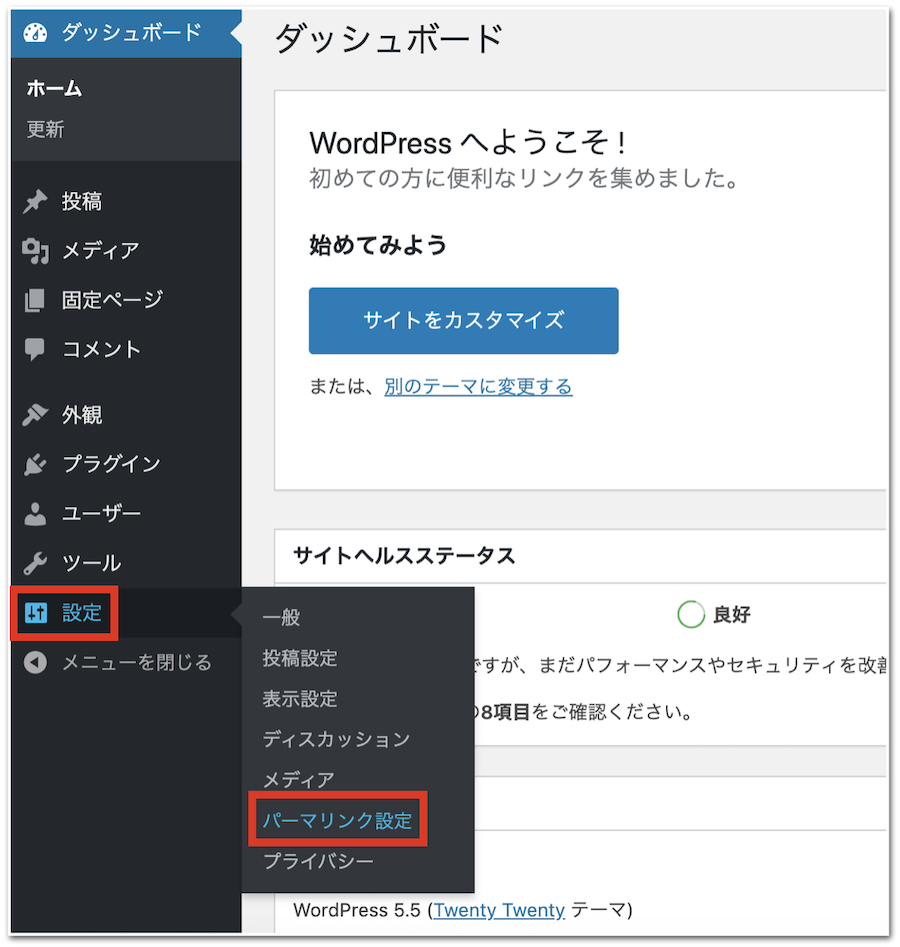The image size is (900, 947).
Task: Click the sliders icon for 設定
Action: coord(36,613)
